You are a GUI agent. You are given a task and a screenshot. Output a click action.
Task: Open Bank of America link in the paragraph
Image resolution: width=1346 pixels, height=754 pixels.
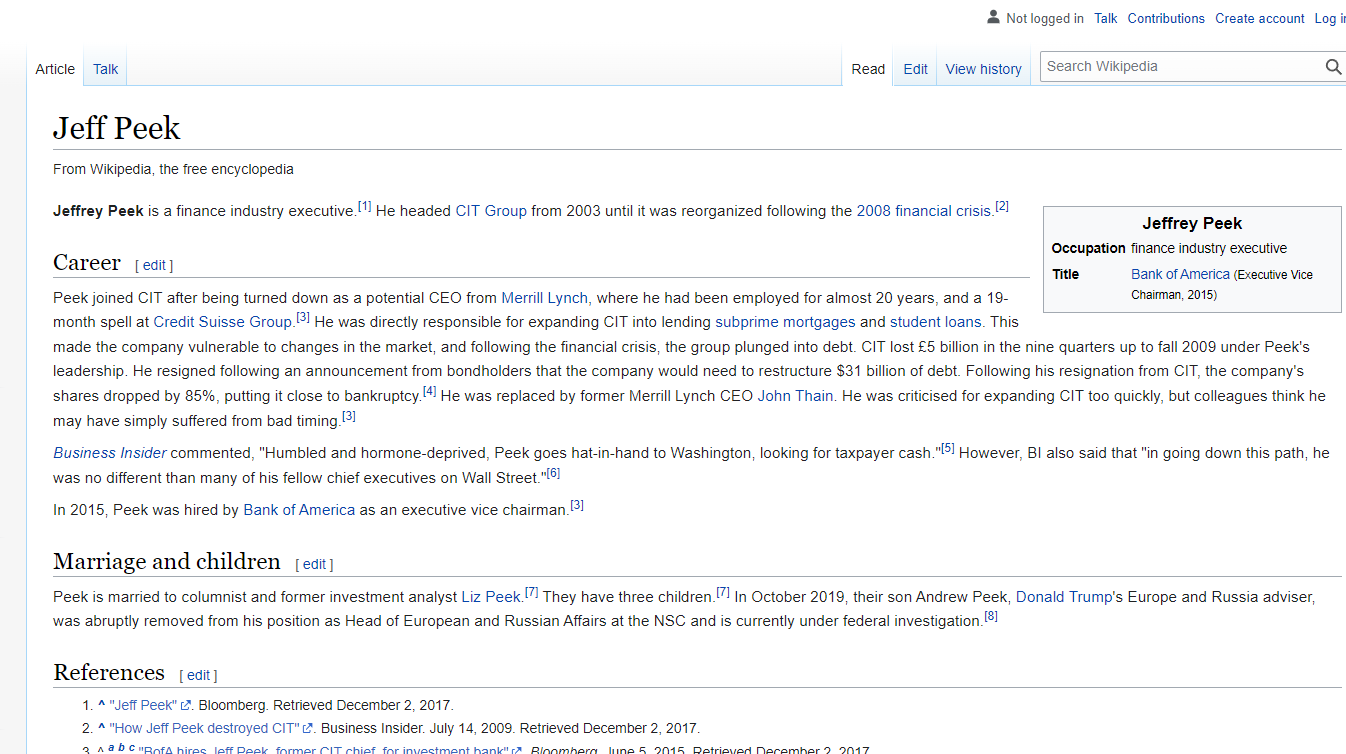tap(299, 510)
